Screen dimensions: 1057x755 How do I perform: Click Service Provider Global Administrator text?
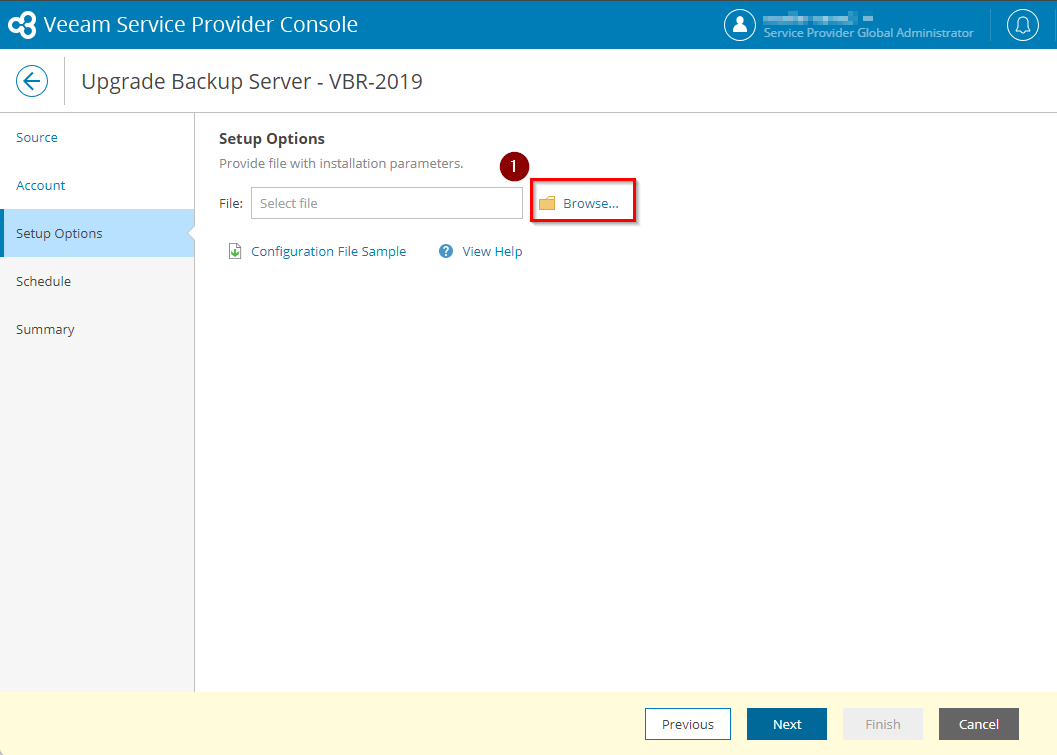(868, 32)
